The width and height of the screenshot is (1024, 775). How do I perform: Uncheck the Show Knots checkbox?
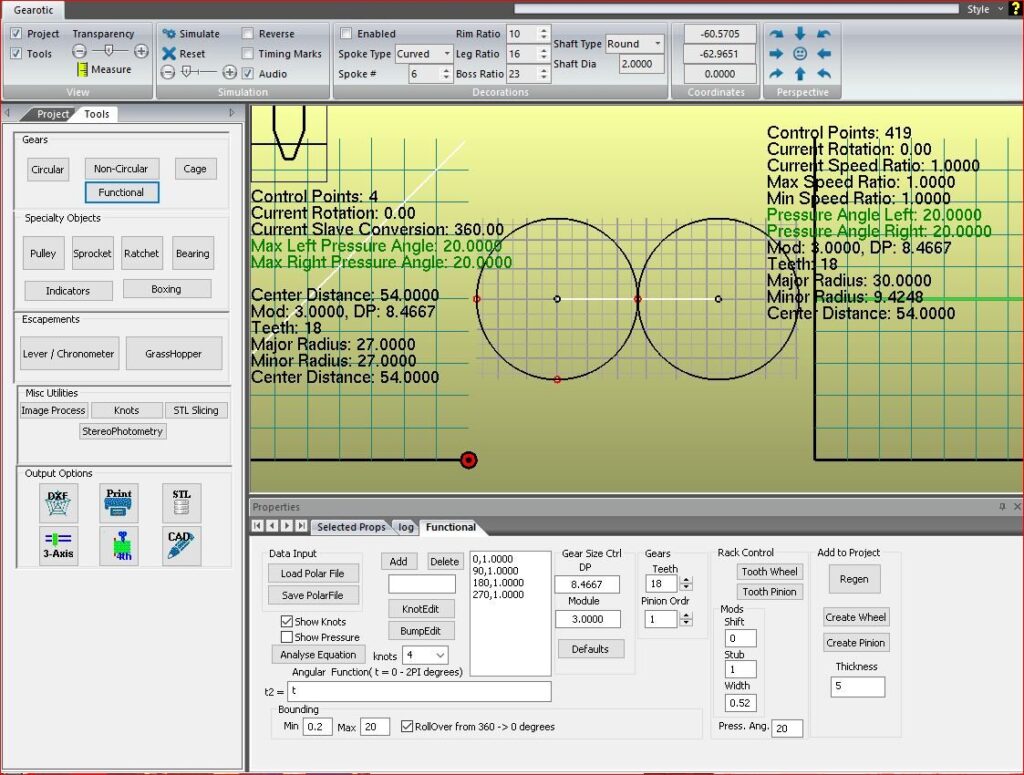[x=287, y=621]
